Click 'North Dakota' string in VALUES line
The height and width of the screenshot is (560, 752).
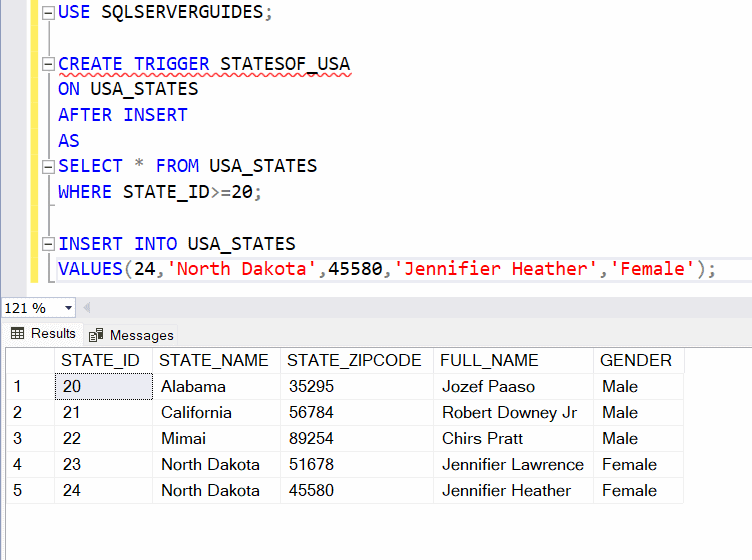pos(241,269)
